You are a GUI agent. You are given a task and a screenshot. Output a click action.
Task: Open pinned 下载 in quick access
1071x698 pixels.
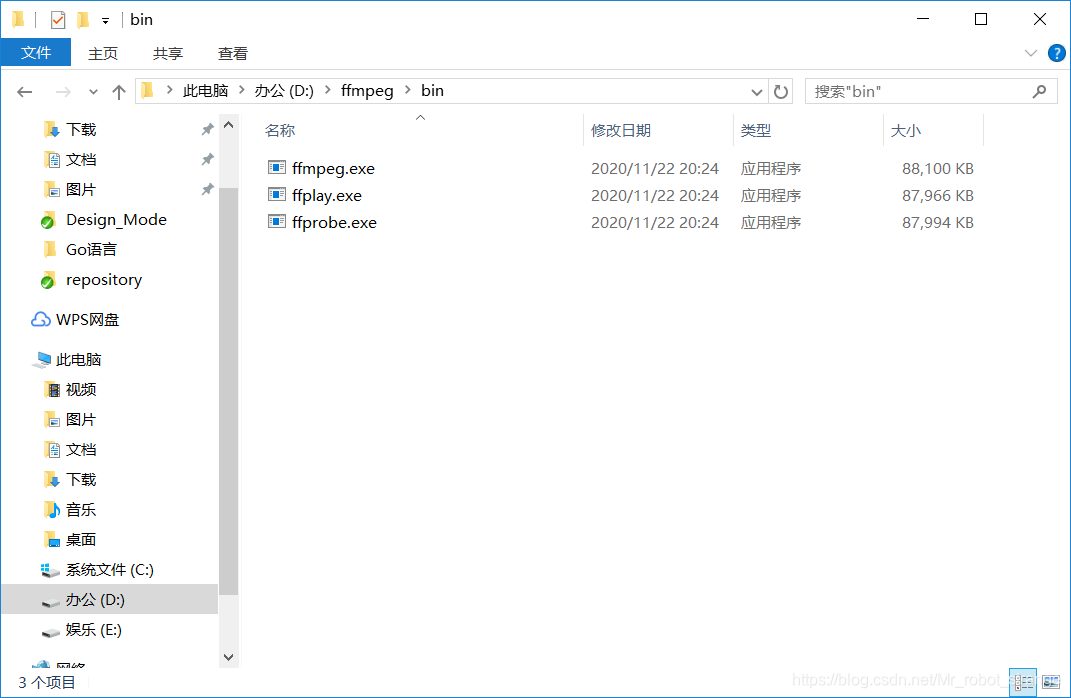click(x=81, y=130)
